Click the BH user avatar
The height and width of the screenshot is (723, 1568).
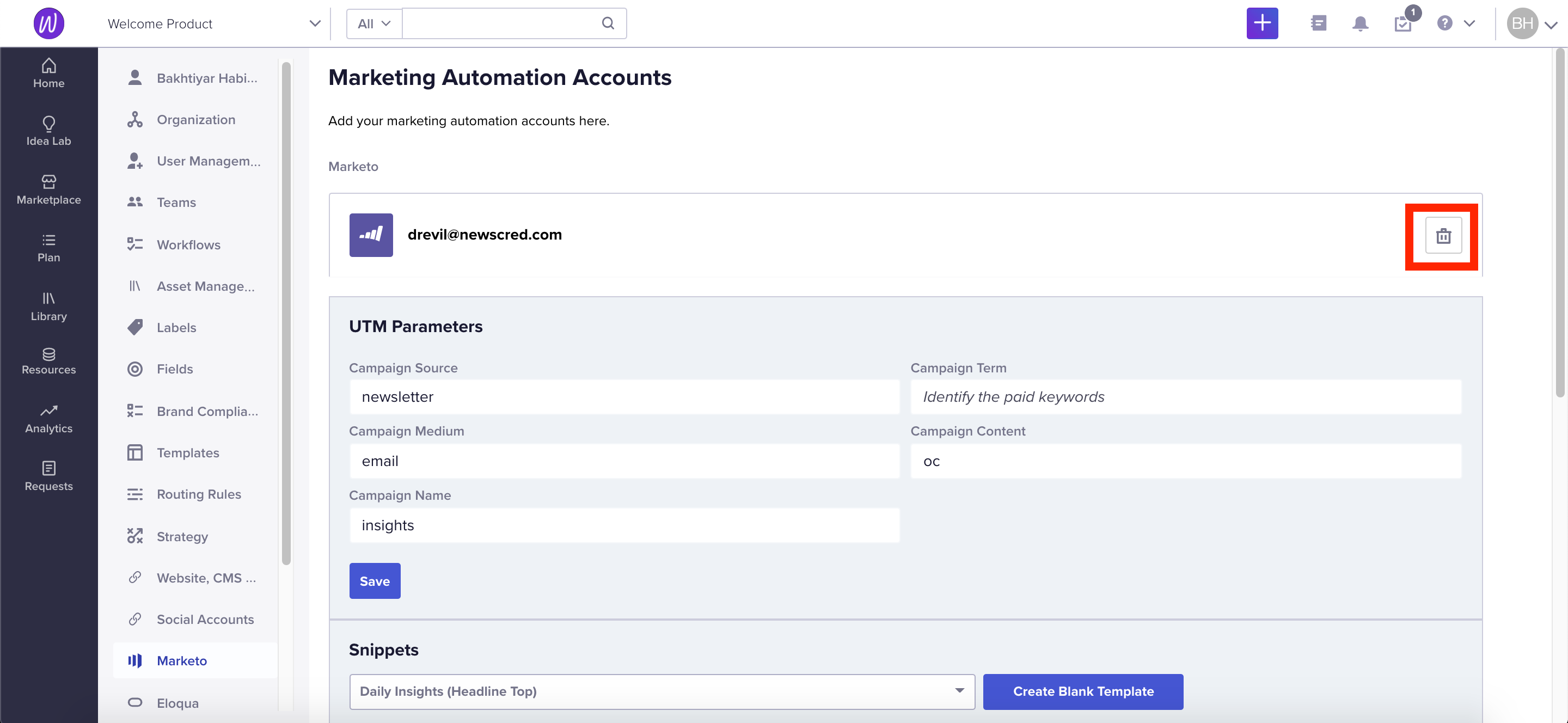pos(1522,23)
